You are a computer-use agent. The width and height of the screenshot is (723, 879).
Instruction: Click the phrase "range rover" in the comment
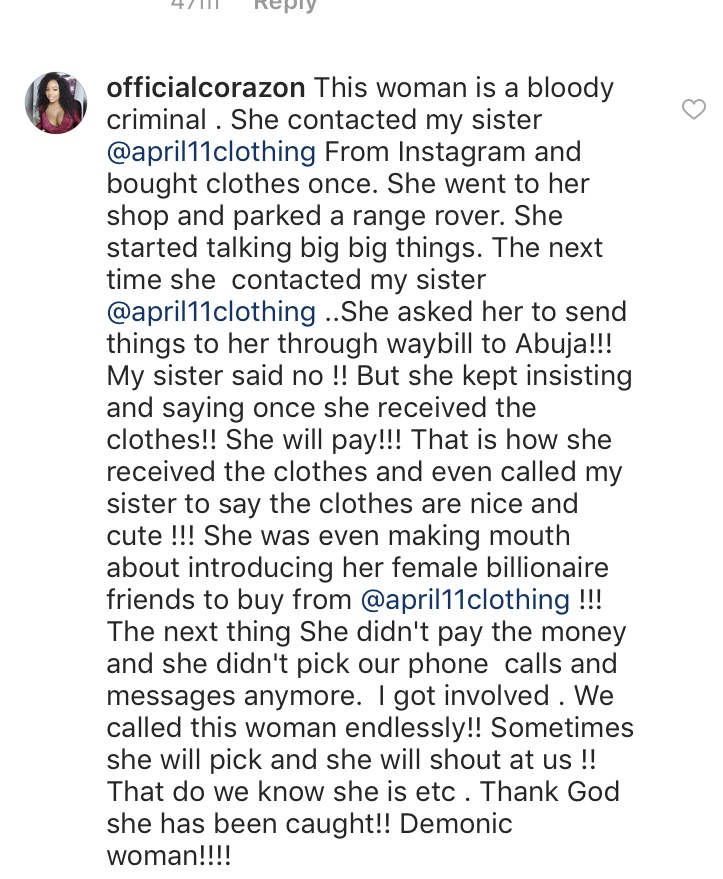421,216
